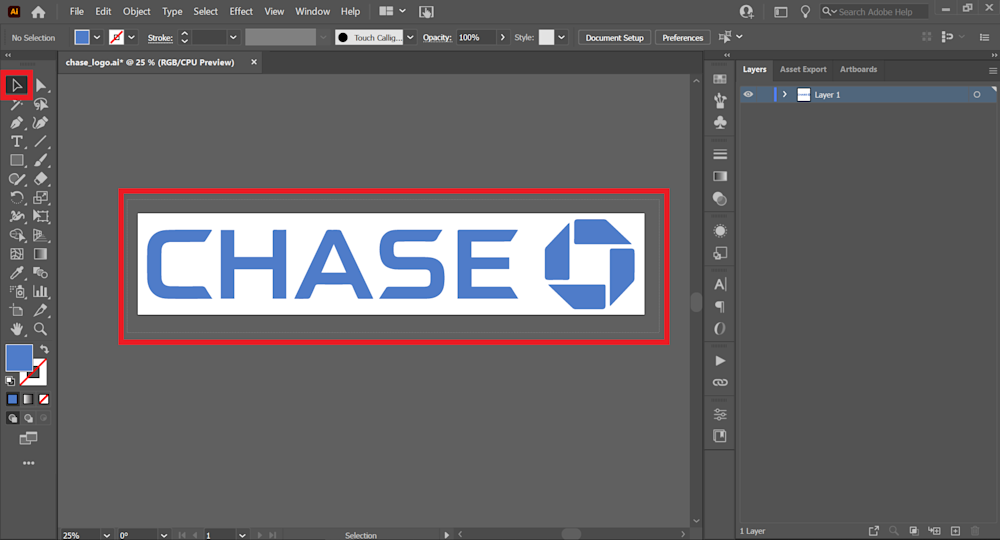Toggle the Layer 1 target circle
Screen dimensions: 1000x540
976,94
